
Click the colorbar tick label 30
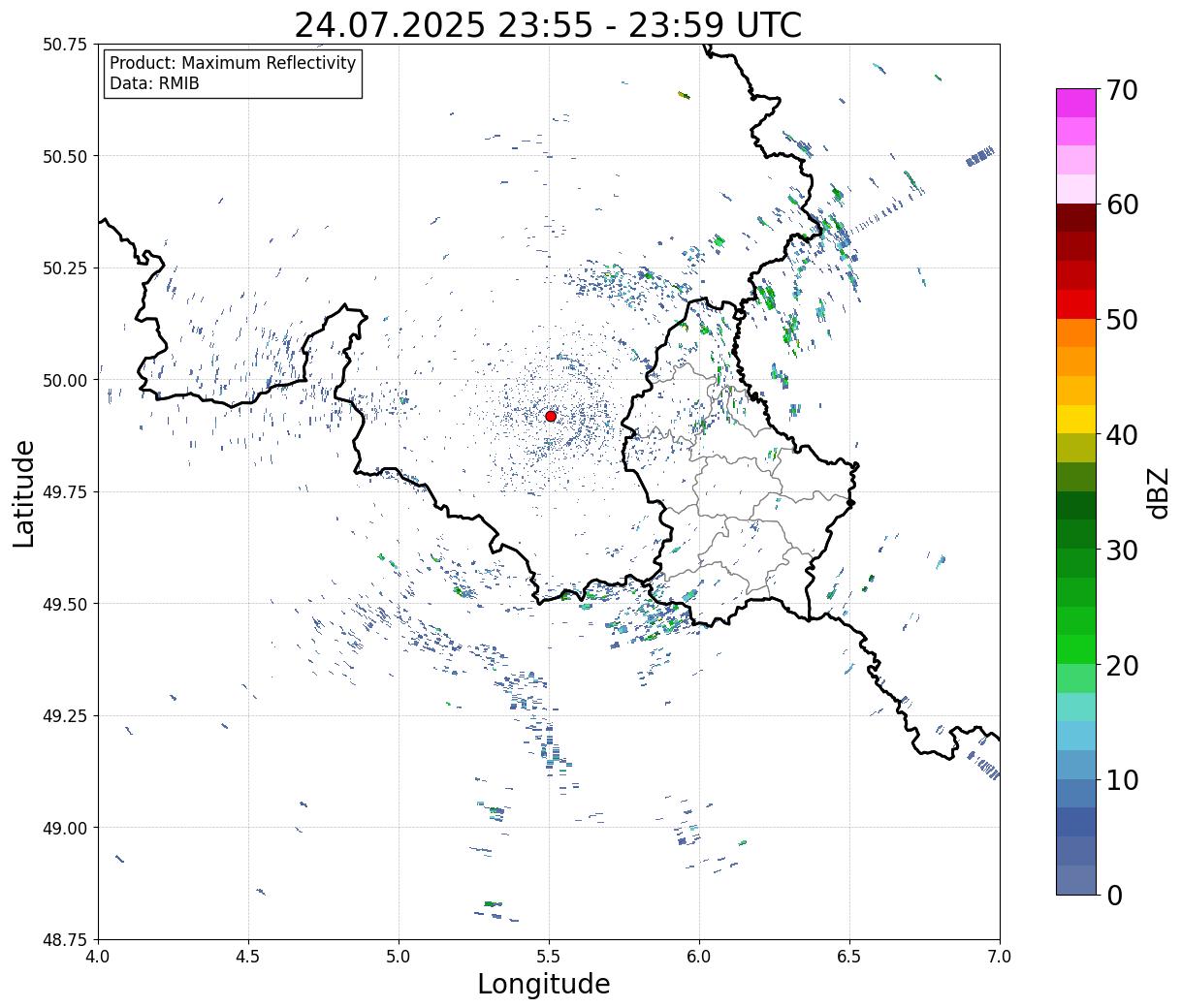pyautogui.click(x=1121, y=551)
